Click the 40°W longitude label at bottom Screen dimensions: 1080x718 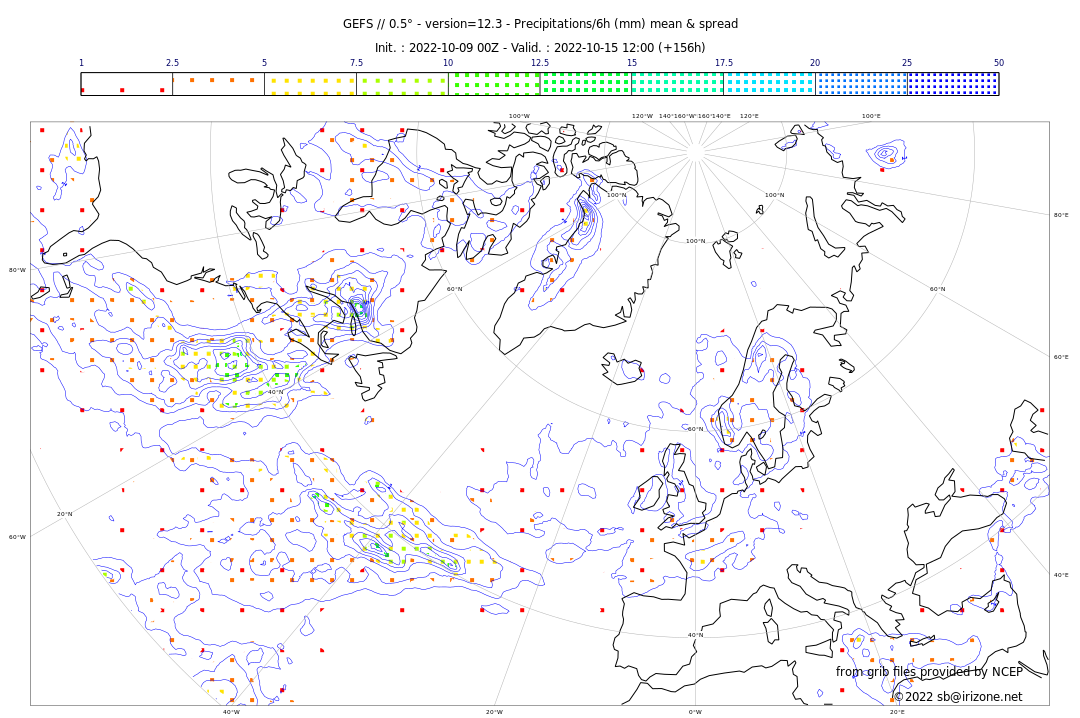pos(231,712)
